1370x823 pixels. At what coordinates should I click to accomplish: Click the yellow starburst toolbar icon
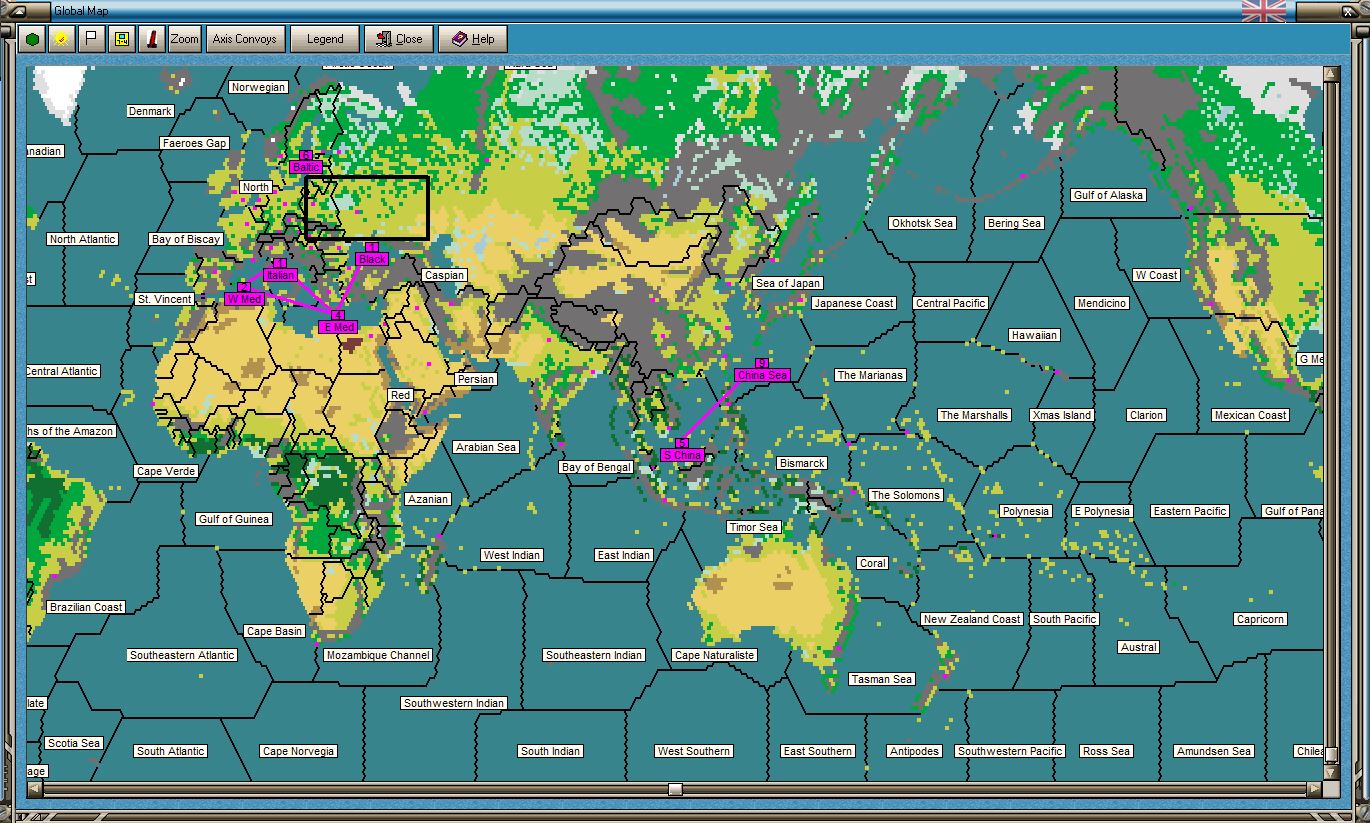pos(62,39)
